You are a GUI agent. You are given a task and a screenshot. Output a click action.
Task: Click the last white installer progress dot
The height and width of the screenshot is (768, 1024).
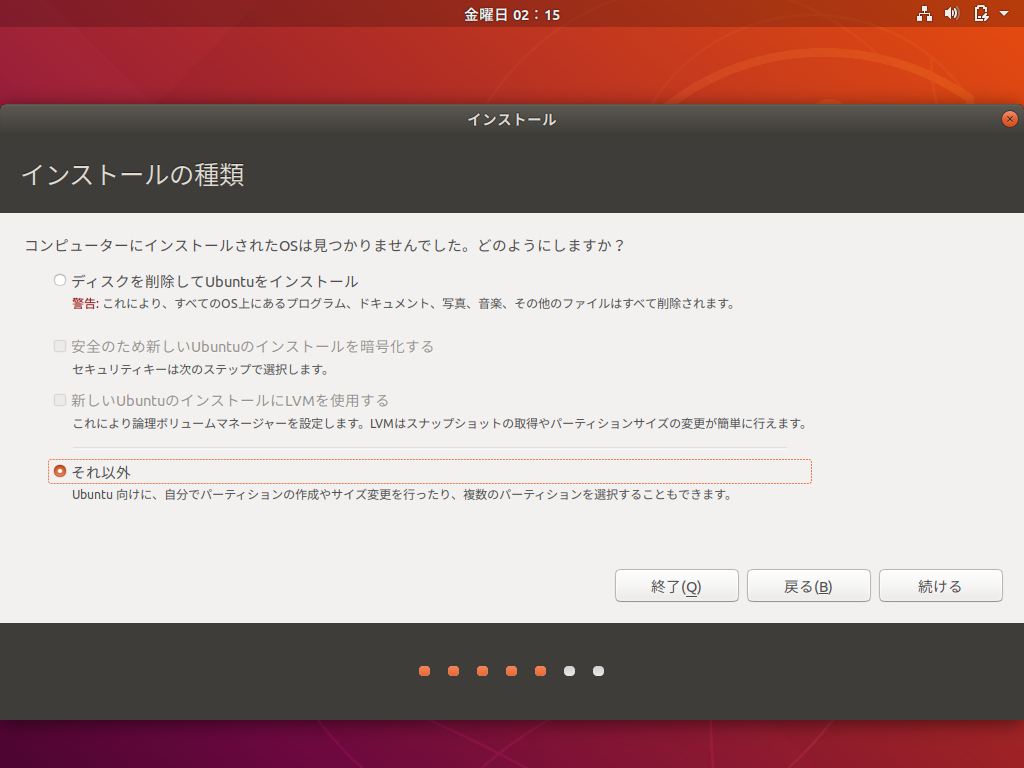pos(598,671)
